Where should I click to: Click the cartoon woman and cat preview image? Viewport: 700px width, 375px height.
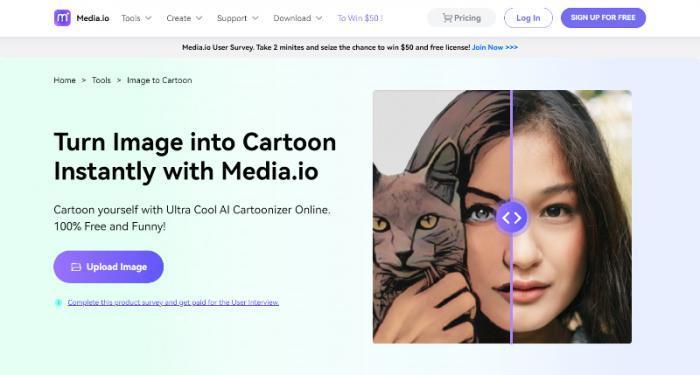point(502,217)
